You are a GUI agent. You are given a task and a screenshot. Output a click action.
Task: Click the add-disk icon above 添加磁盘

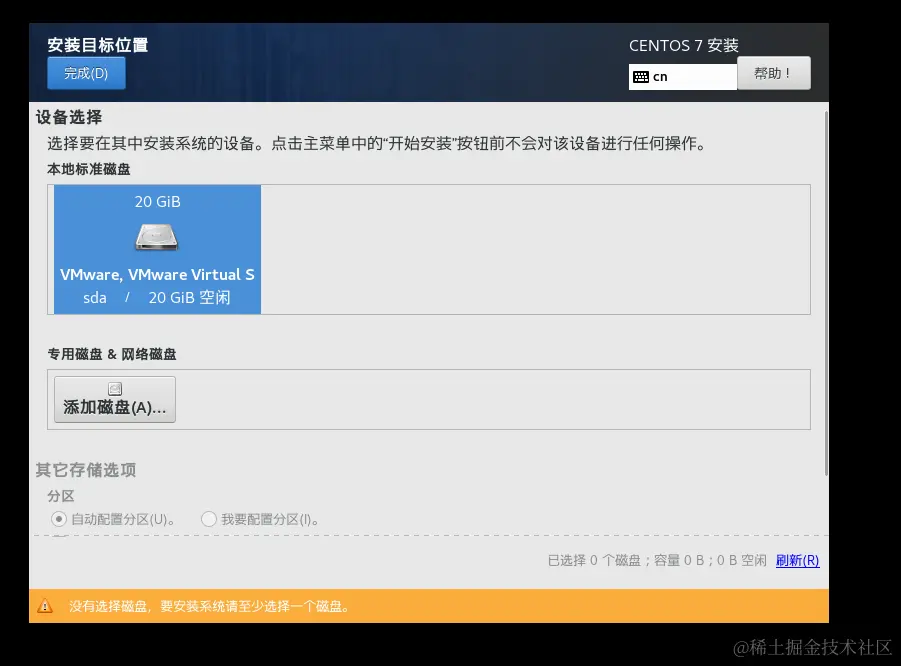[115, 389]
